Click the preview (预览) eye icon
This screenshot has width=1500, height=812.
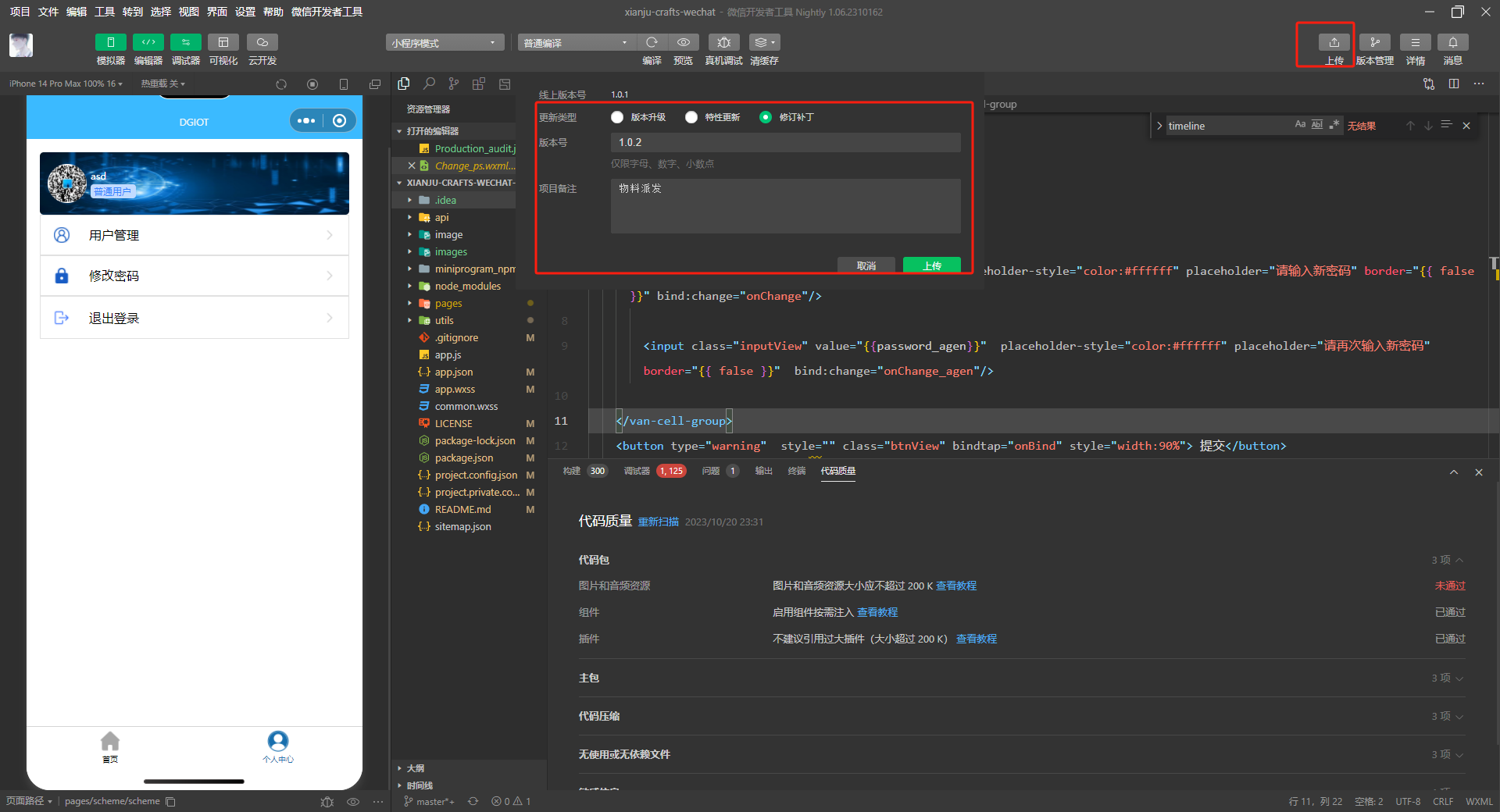pos(684,42)
